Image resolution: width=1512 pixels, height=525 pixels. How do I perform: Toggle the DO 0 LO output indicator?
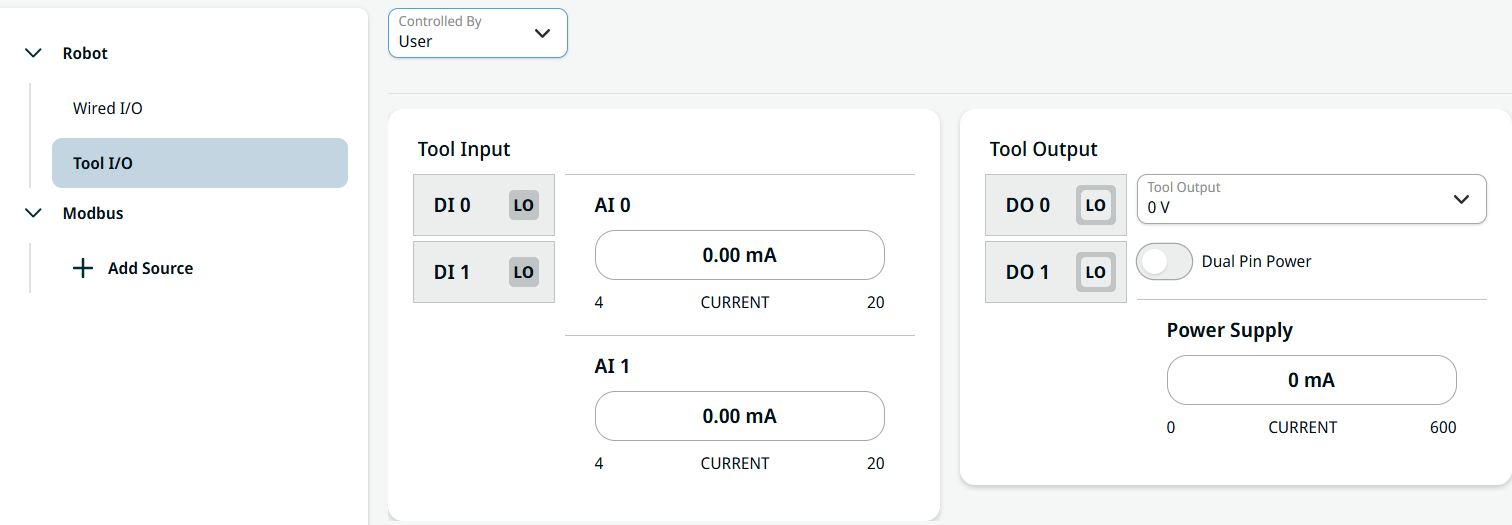click(1095, 206)
